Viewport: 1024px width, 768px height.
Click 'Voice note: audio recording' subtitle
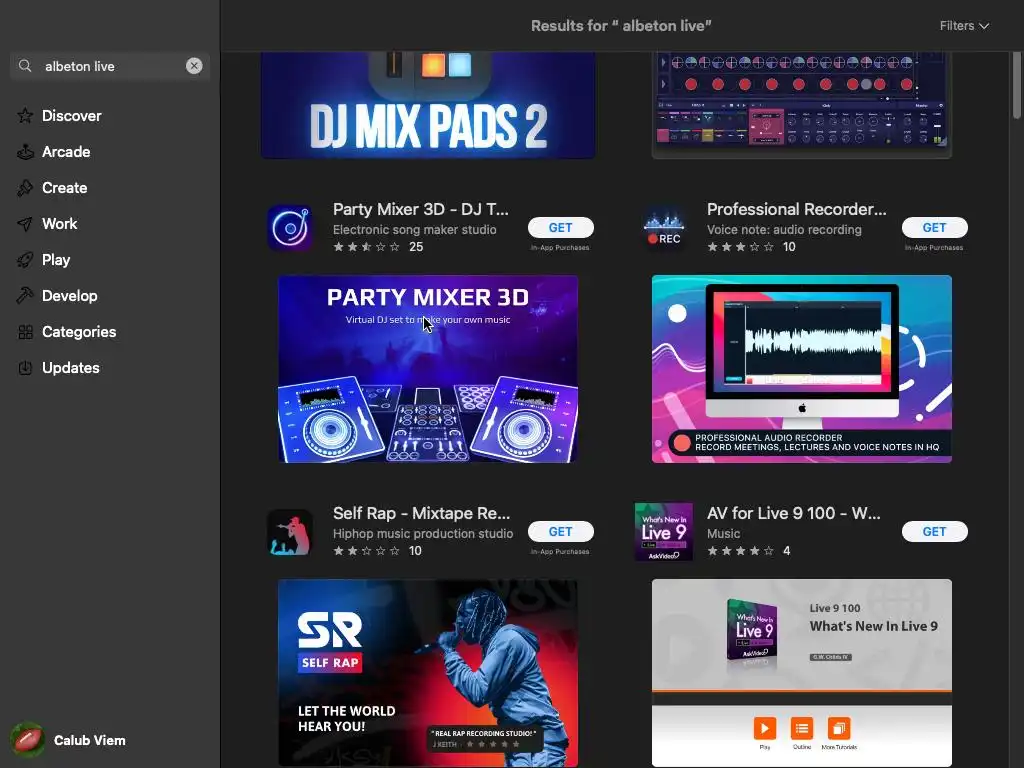[784, 230]
